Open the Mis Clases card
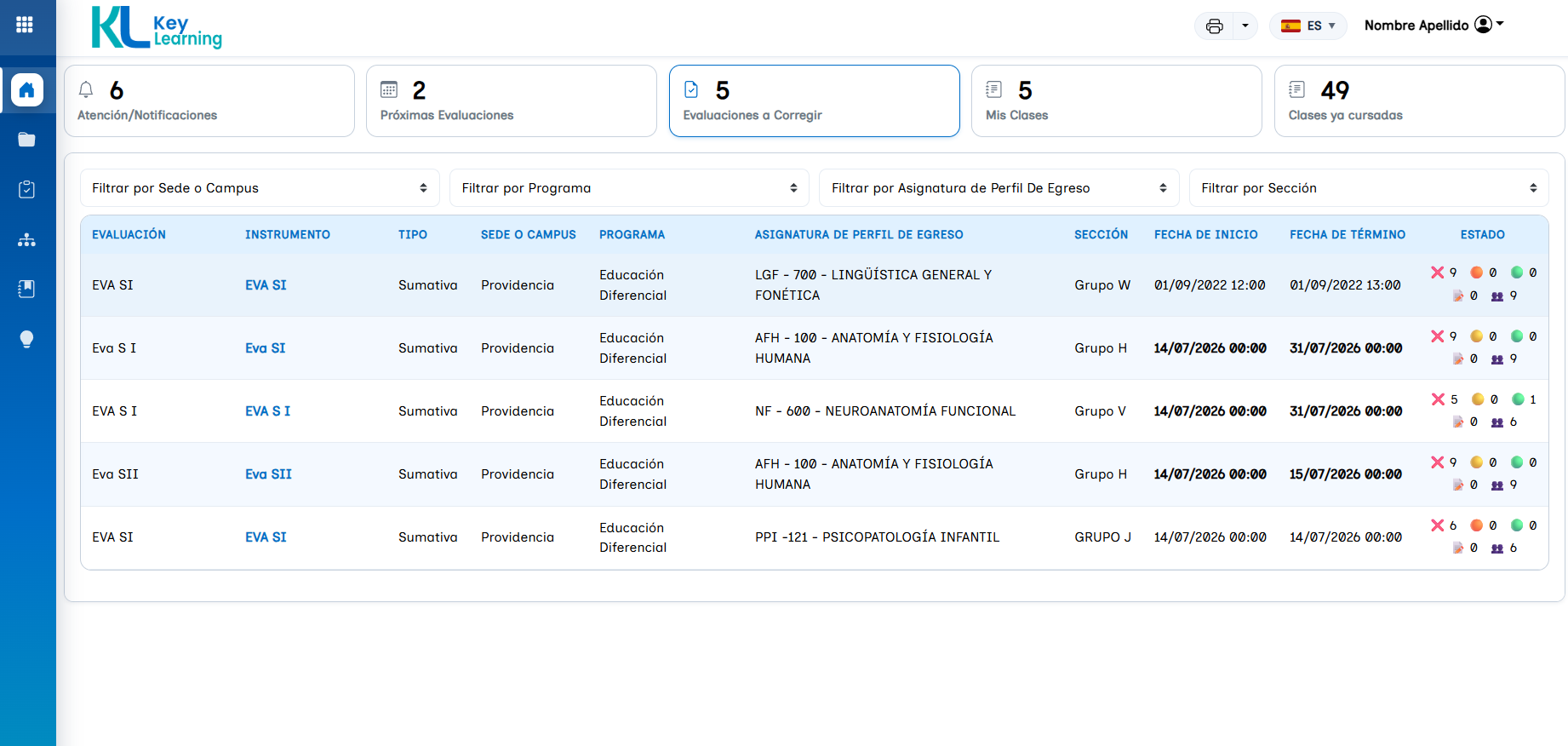 1117,100
